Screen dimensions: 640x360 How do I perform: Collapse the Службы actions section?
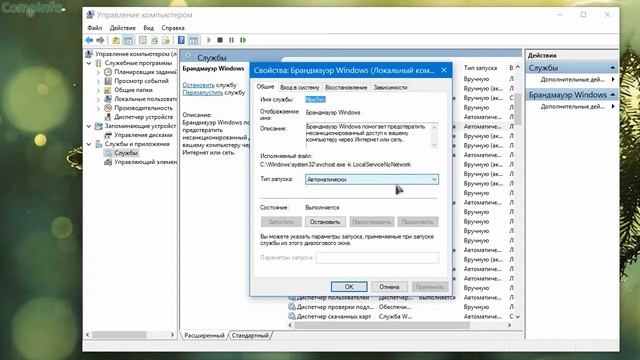[613, 68]
